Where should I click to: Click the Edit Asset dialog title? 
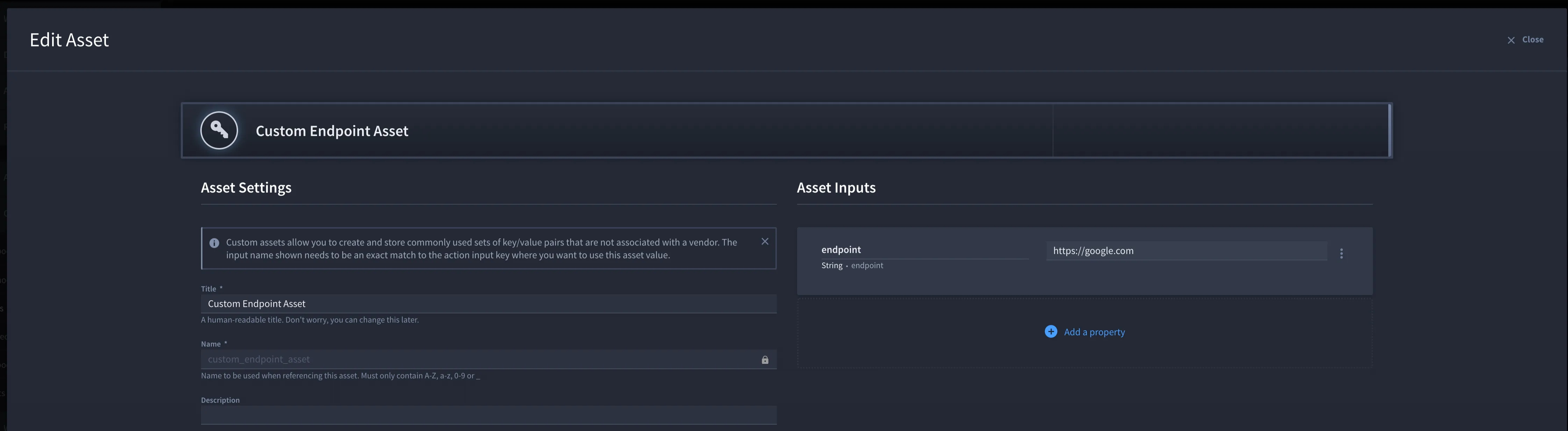point(69,39)
